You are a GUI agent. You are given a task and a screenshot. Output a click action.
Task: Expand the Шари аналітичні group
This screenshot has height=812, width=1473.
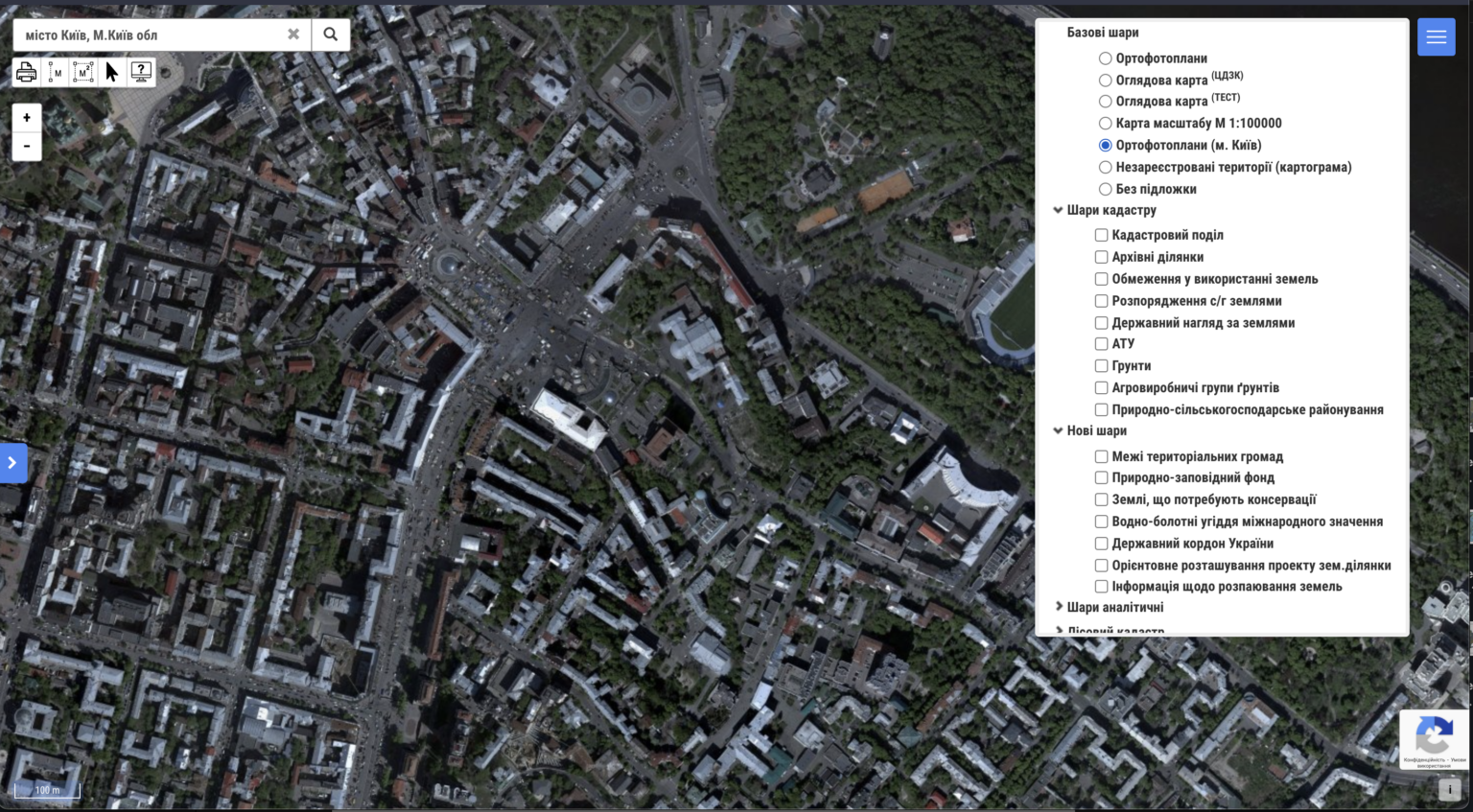1059,607
